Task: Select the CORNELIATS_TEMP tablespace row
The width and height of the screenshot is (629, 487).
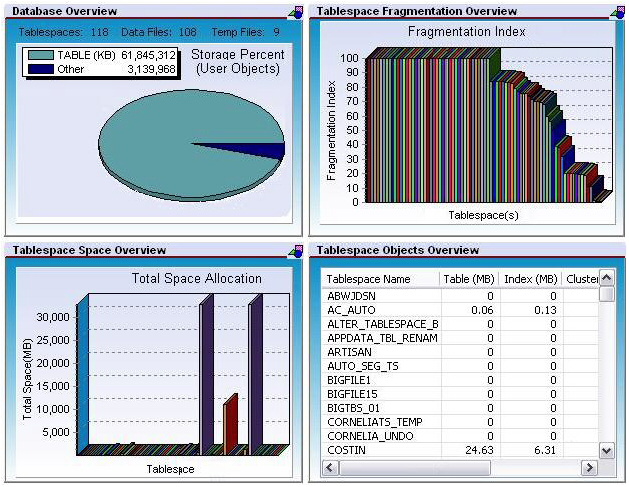Action: (x=461, y=422)
